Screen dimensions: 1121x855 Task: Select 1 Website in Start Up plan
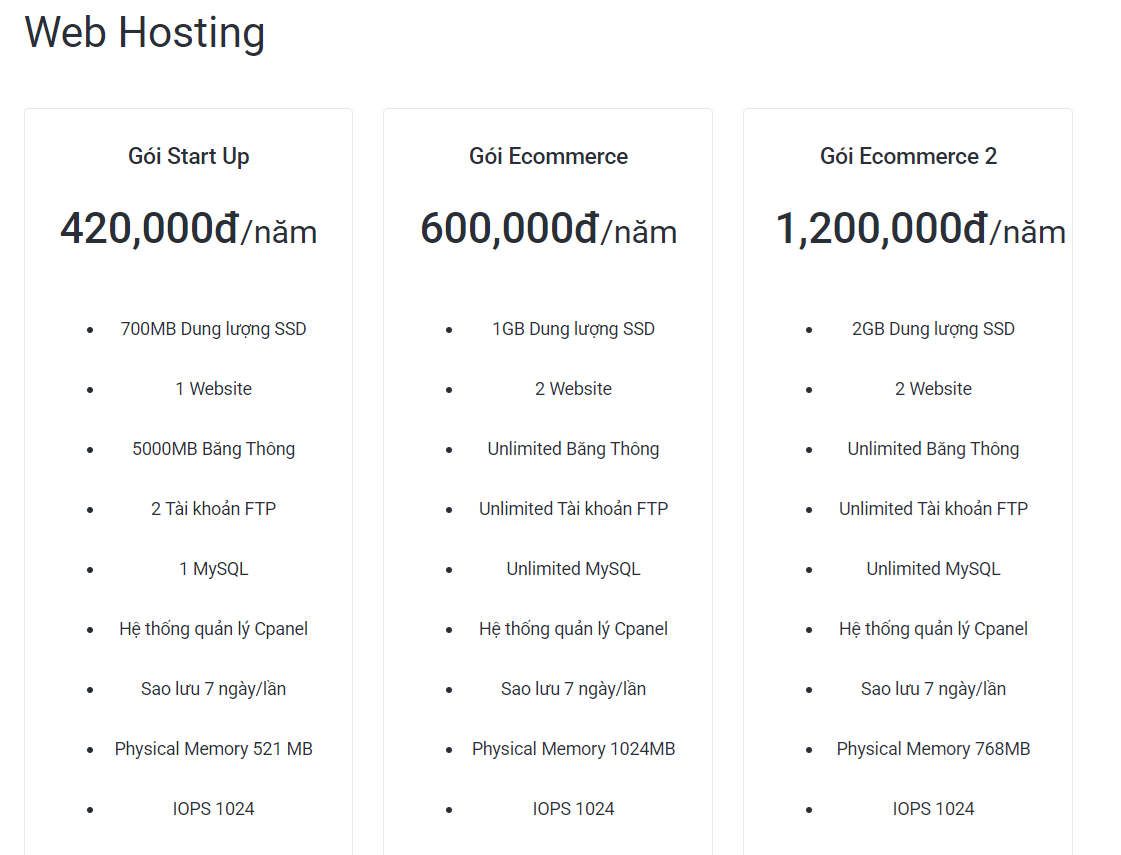coord(213,388)
